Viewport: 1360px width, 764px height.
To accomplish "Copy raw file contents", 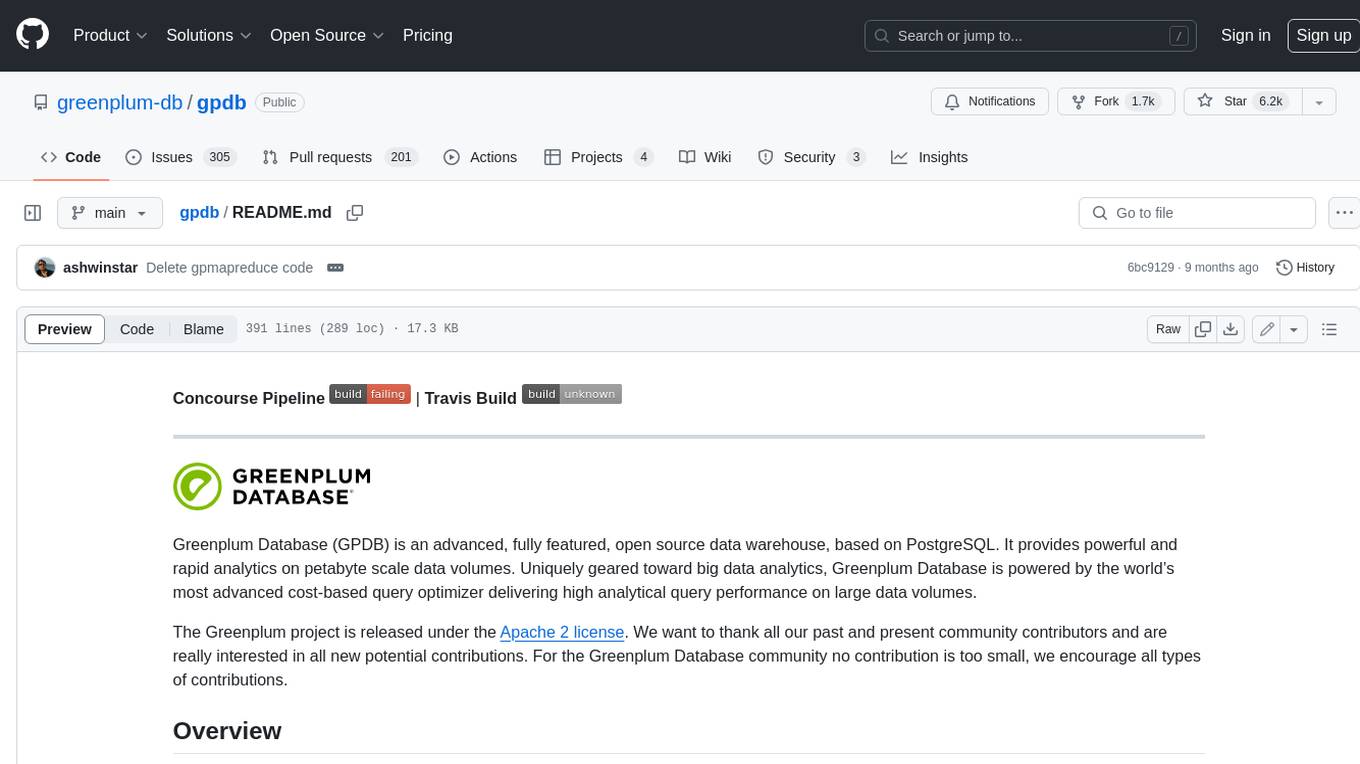I will click(x=1203, y=329).
